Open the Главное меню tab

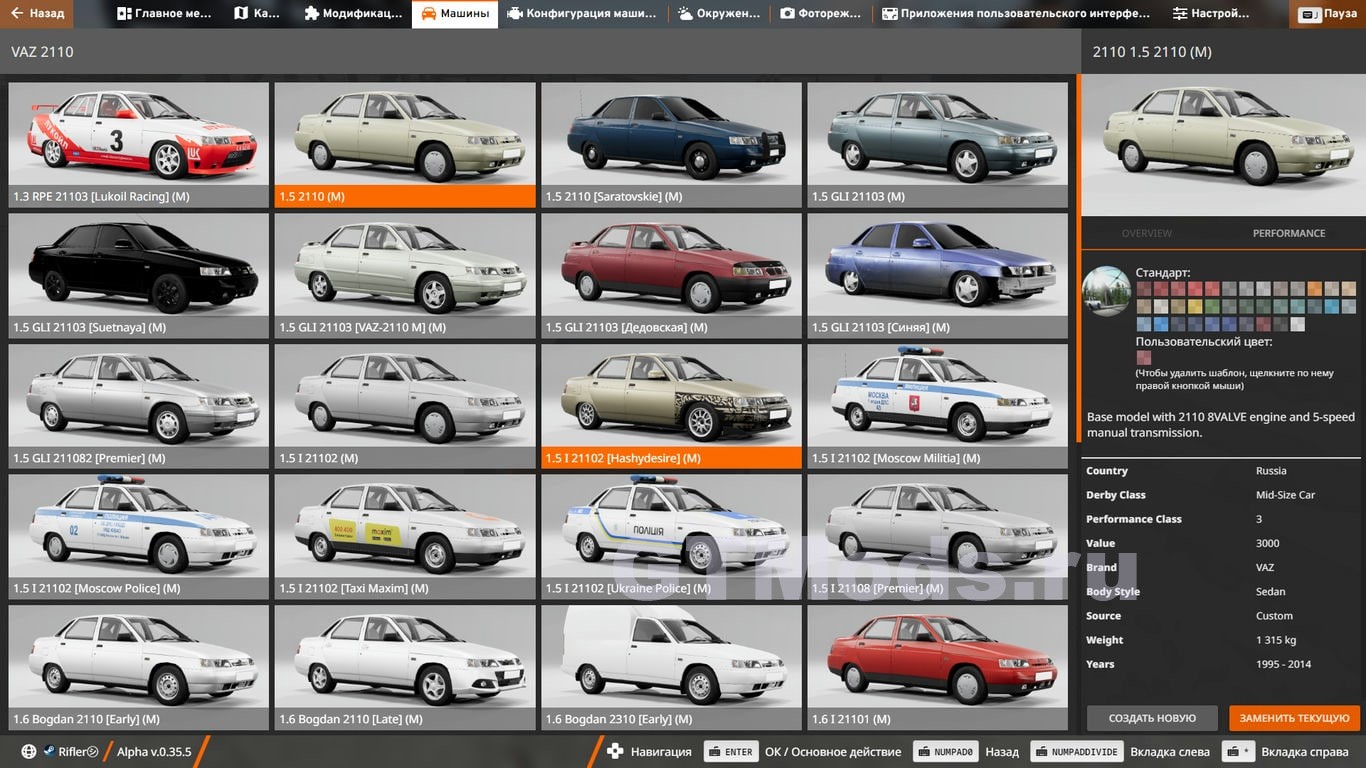pos(164,14)
